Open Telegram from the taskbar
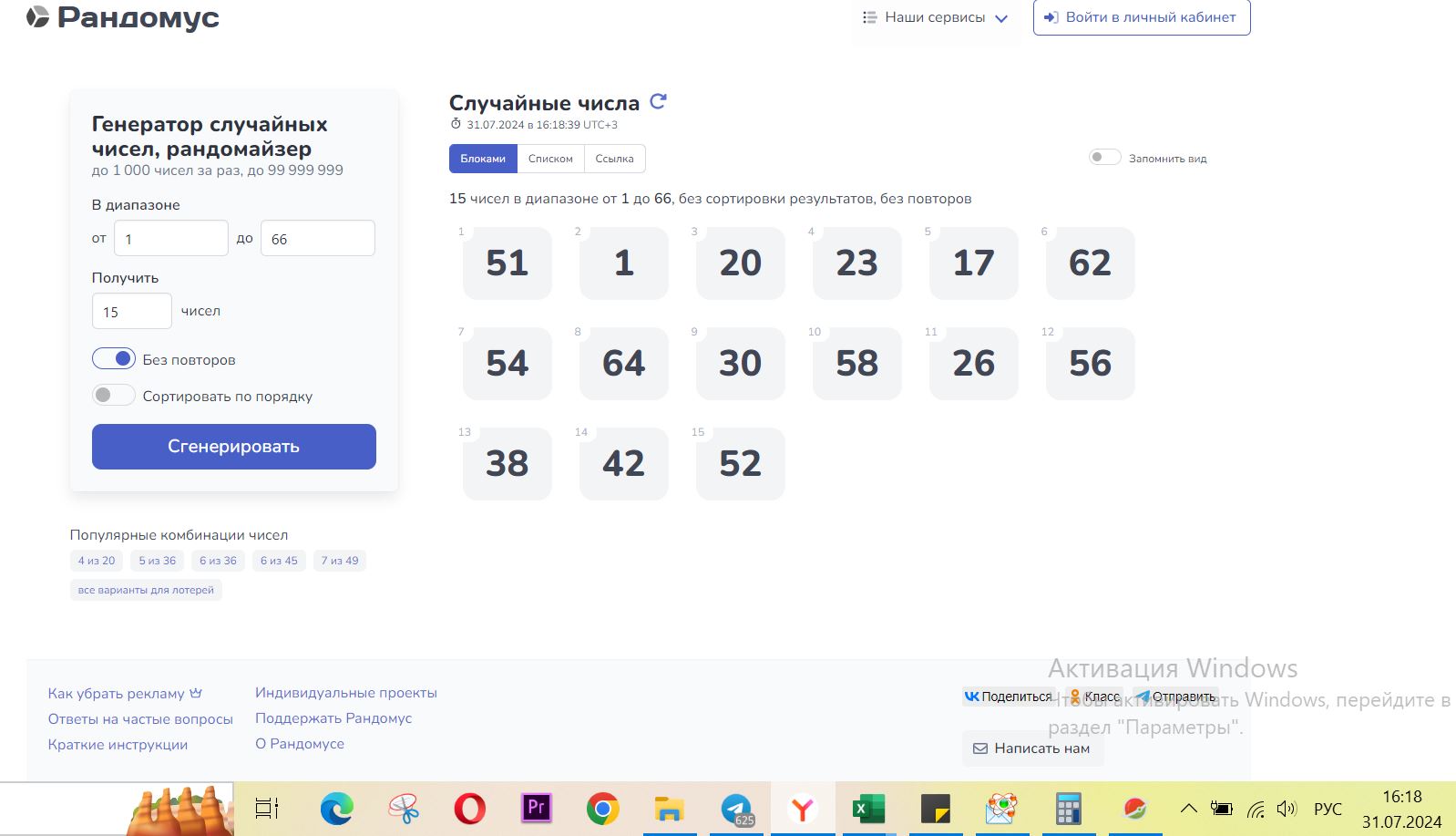 (x=736, y=809)
